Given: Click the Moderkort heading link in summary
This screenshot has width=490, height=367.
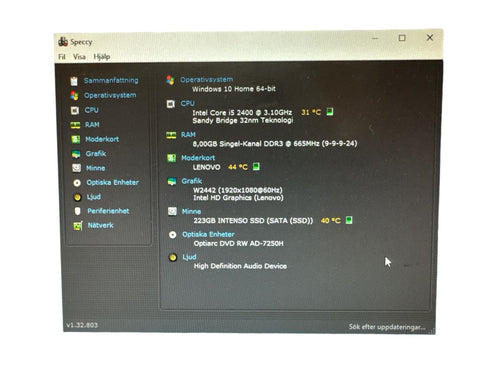Looking at the screenshot, I should point(198,158).
